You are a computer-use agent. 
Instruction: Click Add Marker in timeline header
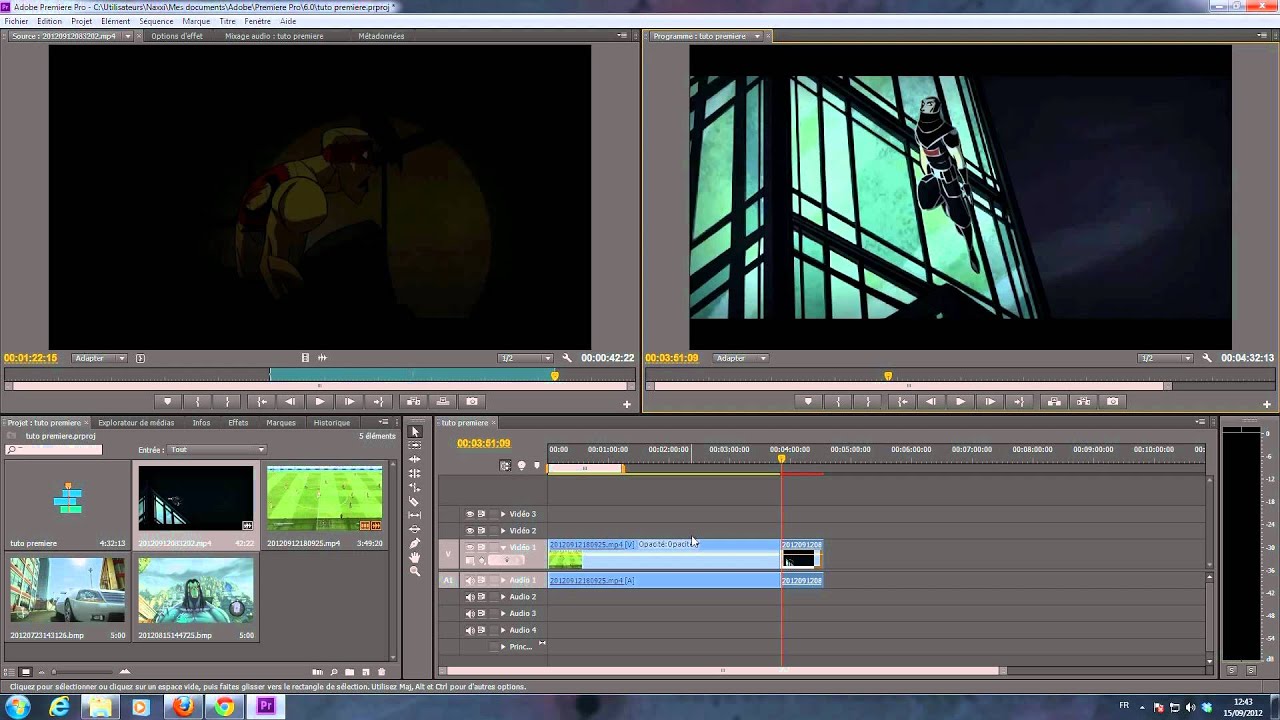(536, 465)
